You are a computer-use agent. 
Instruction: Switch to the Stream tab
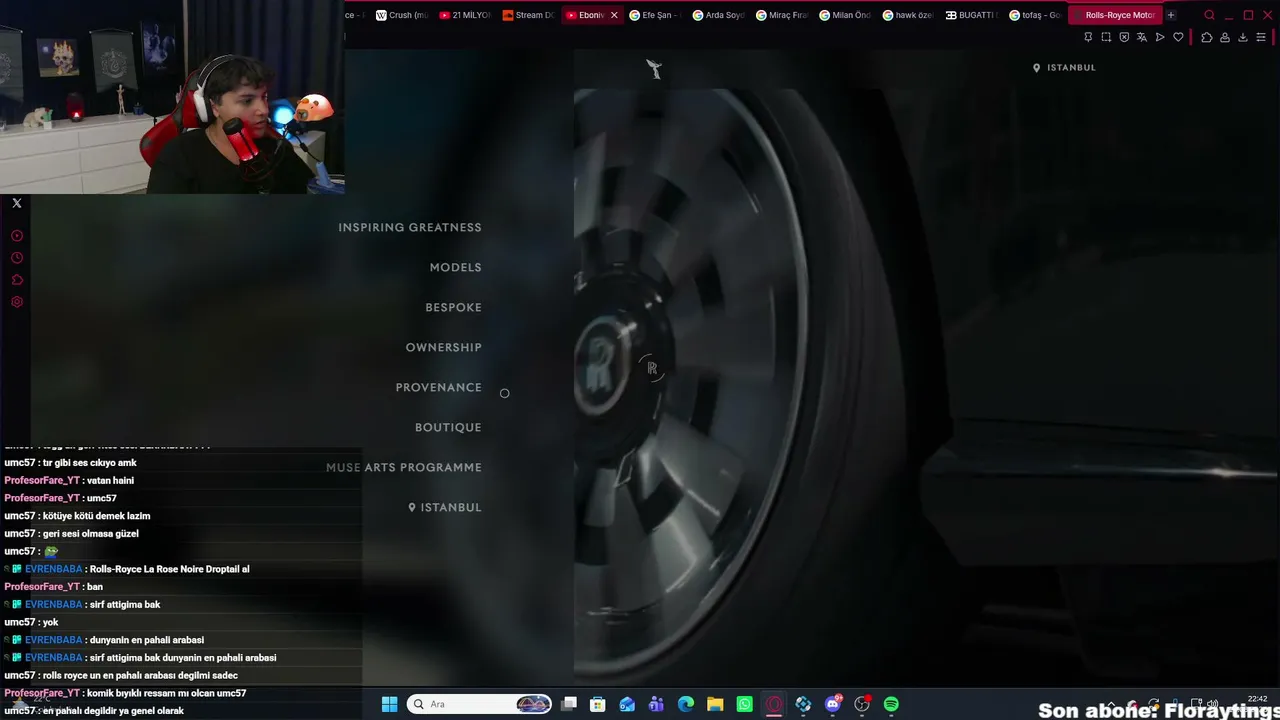pos(528,15)
